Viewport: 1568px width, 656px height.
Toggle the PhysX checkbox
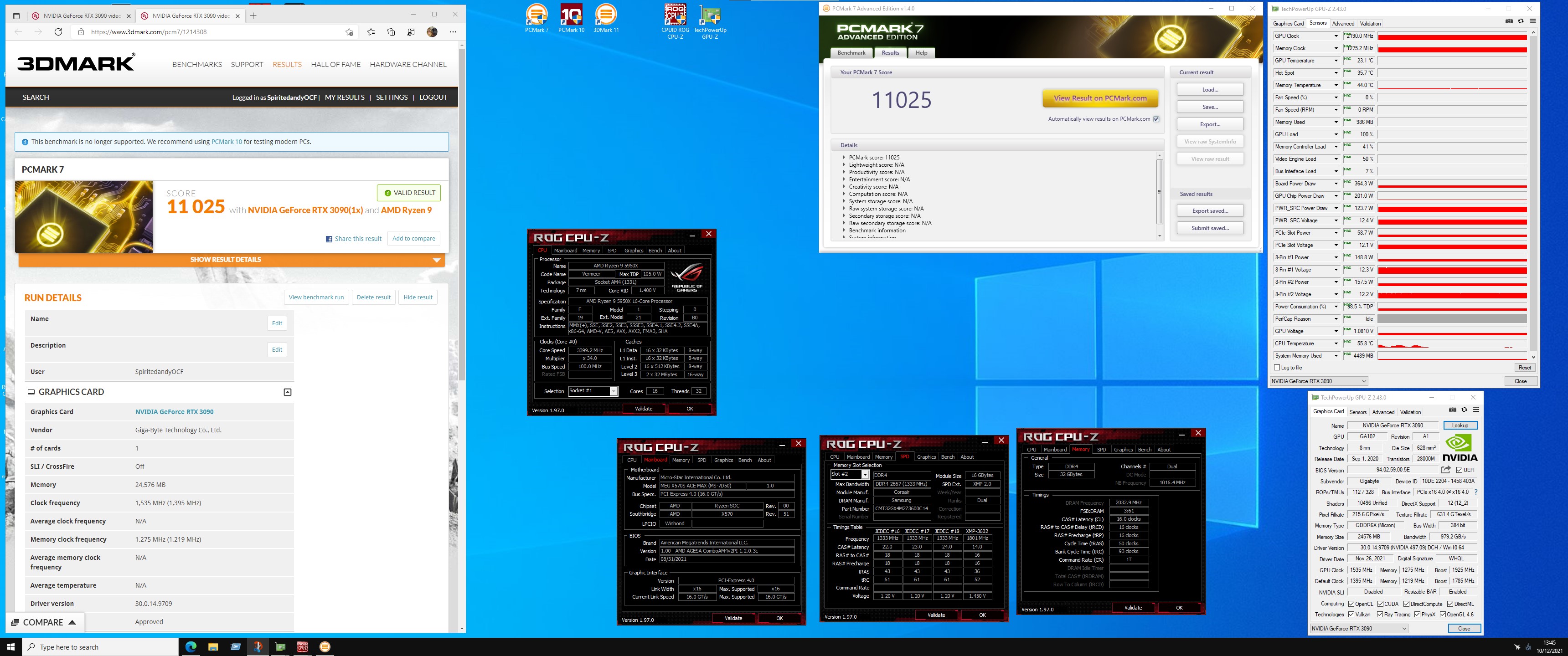pos(1417,615)
